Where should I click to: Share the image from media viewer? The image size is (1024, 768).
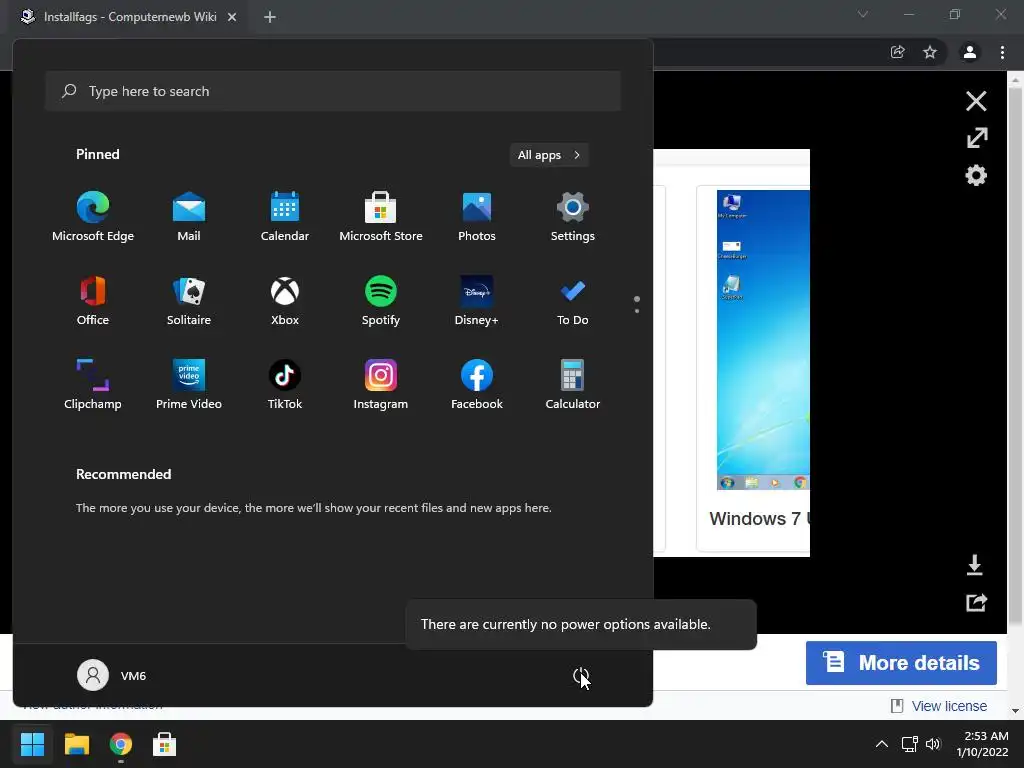tap(976, 602)
